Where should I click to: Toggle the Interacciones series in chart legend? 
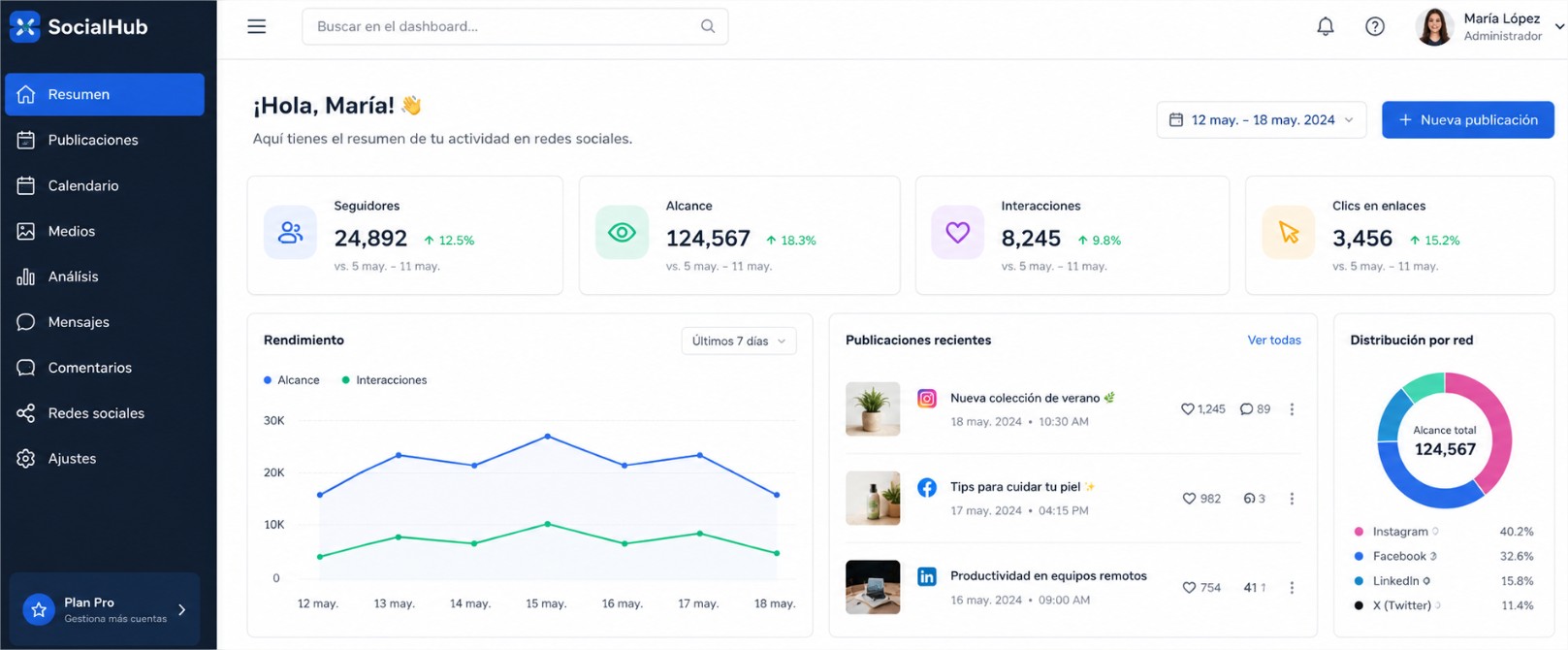(x=384, y=380)
